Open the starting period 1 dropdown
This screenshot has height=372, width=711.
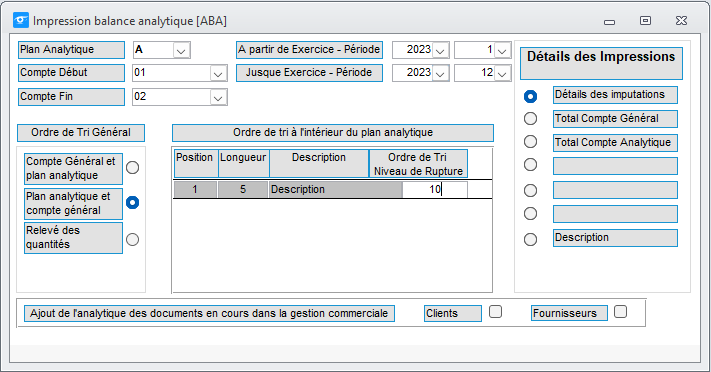(502, 50)
